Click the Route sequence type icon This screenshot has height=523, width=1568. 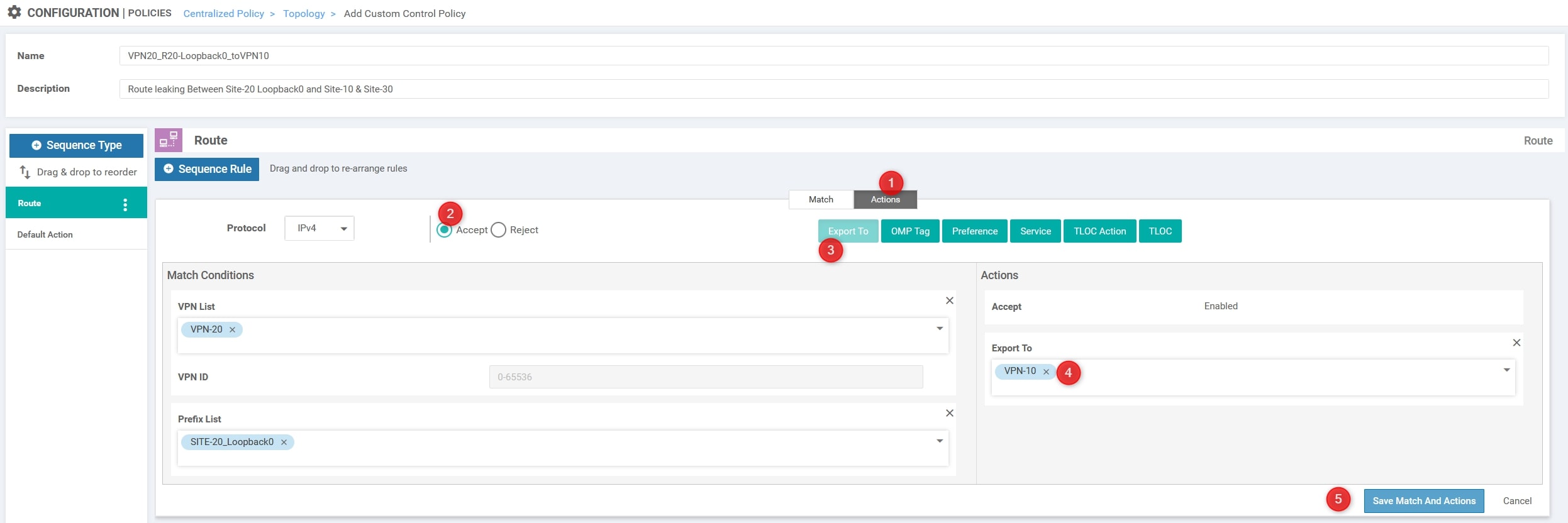pos(169,141)
